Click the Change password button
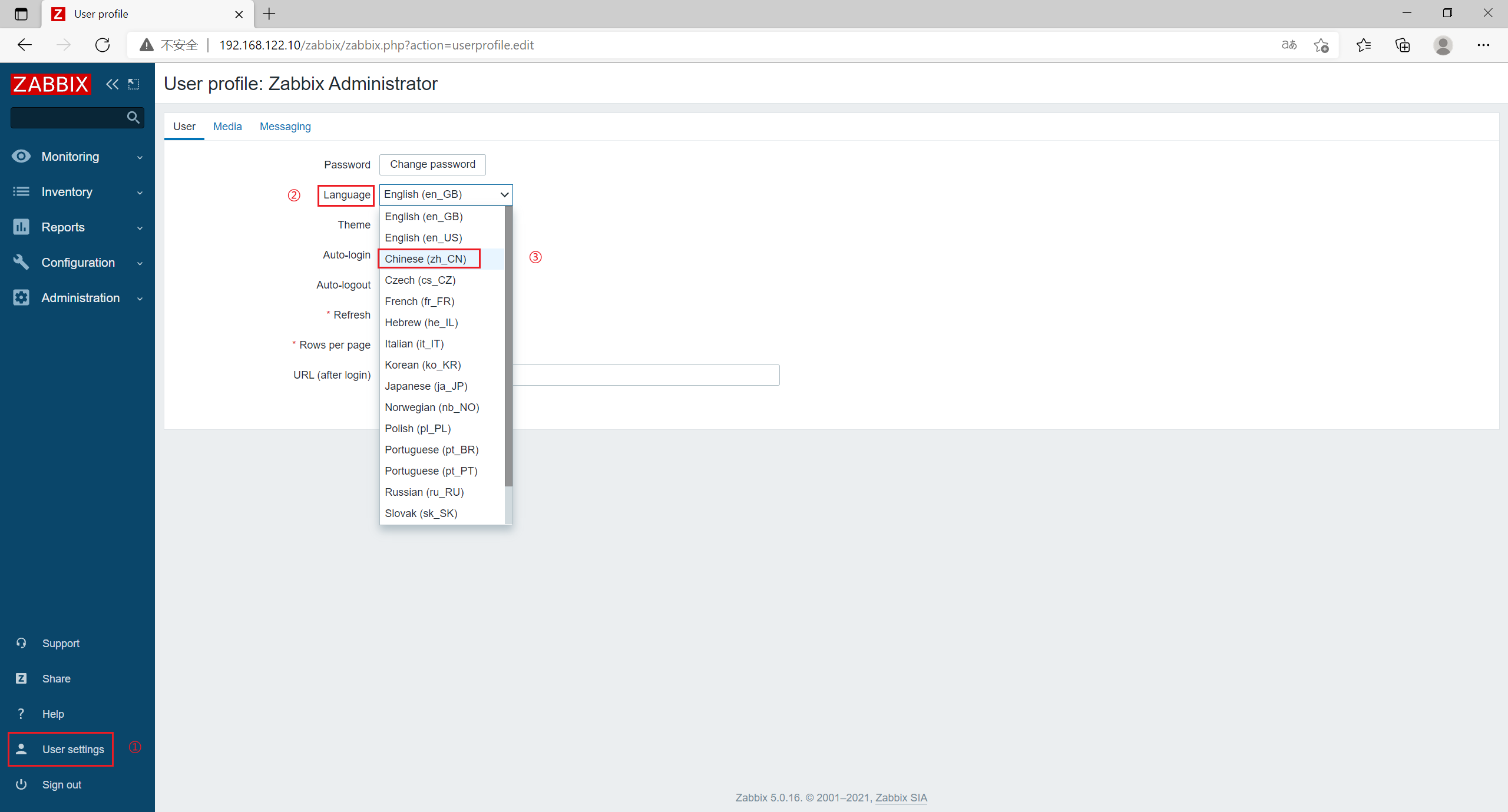This screenshot has width=1508, height=812. coord(432,164)
